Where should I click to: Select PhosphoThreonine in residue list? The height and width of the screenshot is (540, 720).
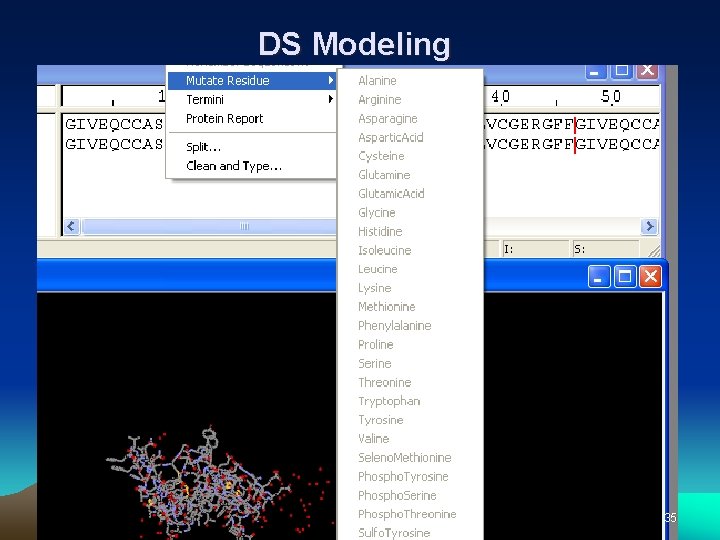pyautogui.click(x=407, y=514)
